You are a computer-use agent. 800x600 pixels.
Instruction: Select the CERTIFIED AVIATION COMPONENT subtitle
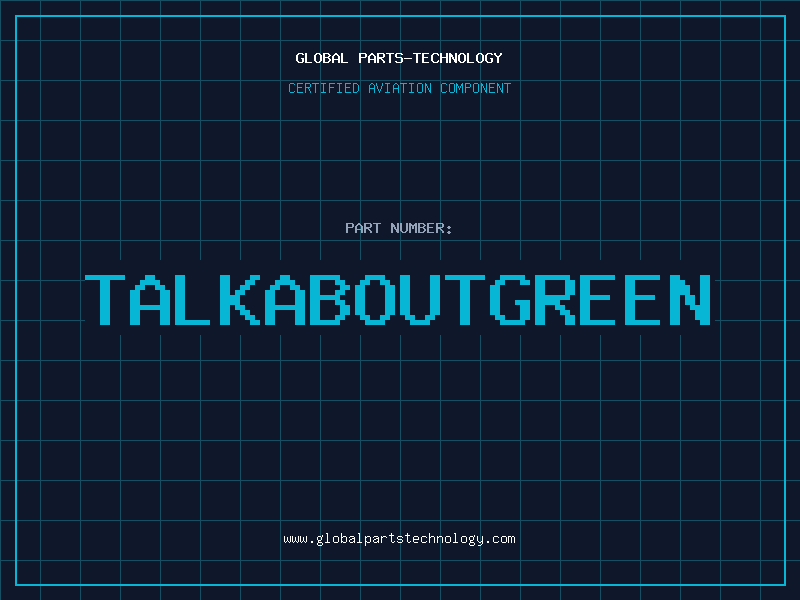(x=399, y=88)
